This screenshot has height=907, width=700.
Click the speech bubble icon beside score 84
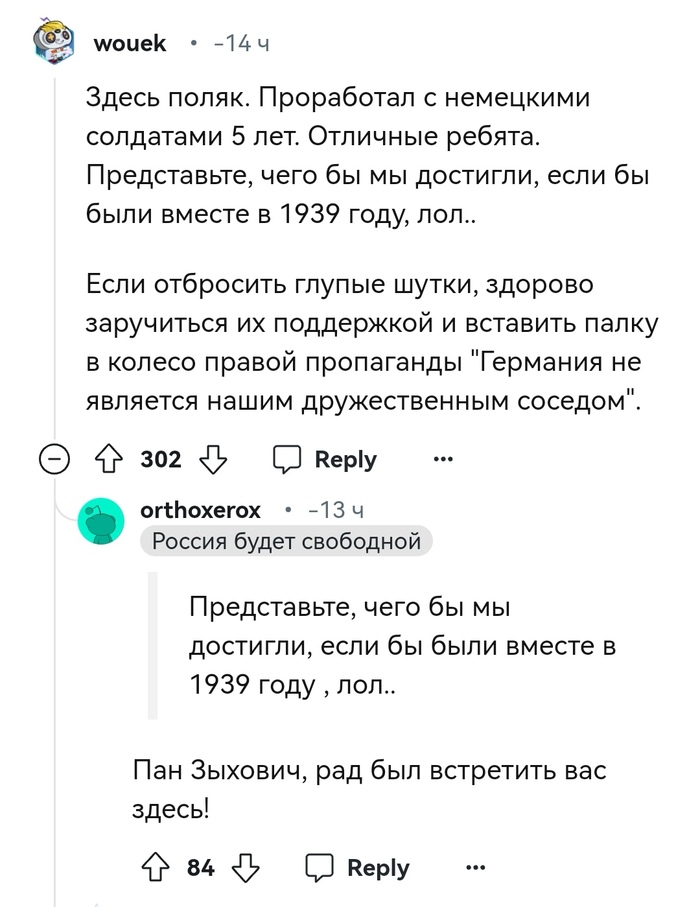point(320,867)
